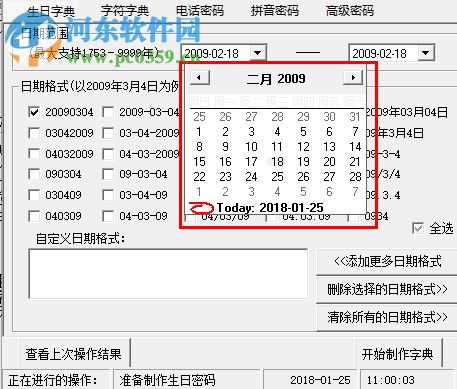Check the 040309 date format

pyautogui.click(x=34, y=216)
